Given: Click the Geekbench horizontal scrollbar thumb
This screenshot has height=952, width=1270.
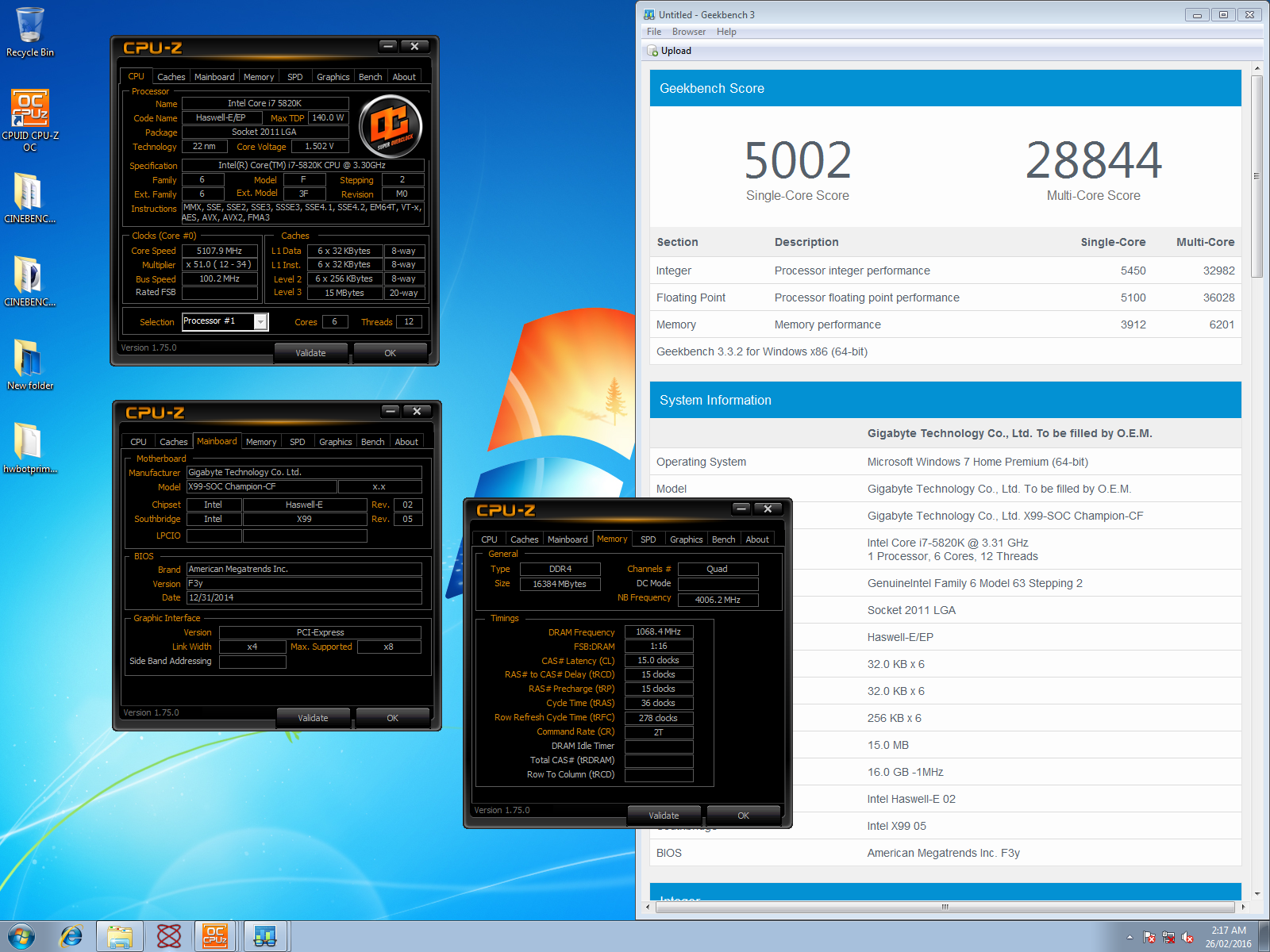Looking at the screenshot, I should click(x=945, y=906).
